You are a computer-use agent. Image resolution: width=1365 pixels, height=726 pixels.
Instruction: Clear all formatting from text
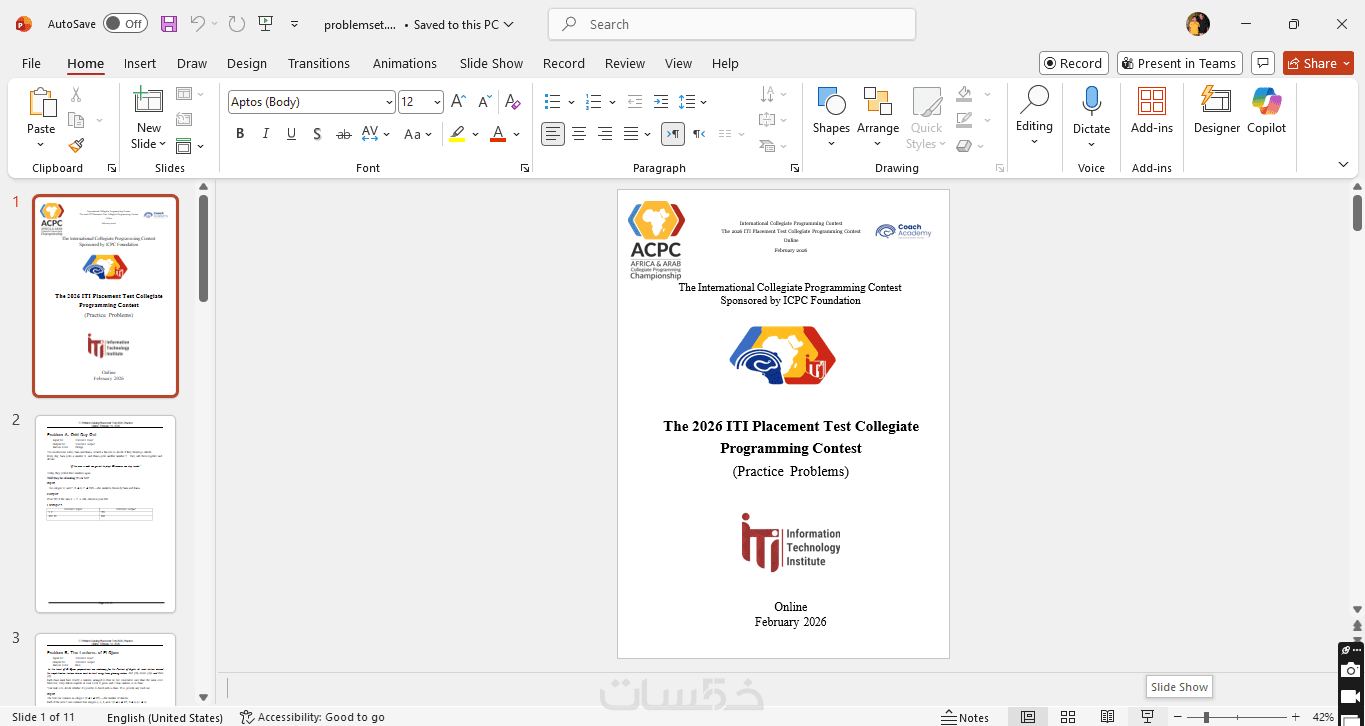pyautogui.click(x=513, y=102)
